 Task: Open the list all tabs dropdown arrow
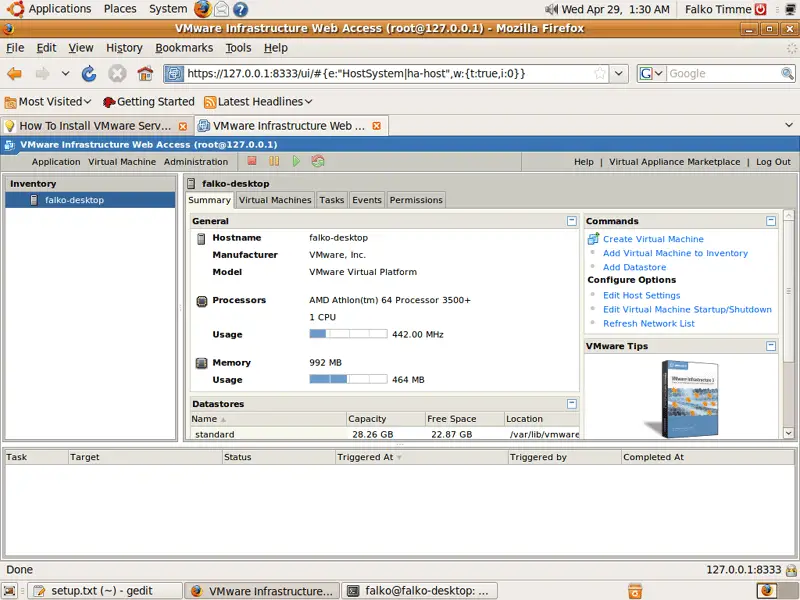tap(789, 125)
